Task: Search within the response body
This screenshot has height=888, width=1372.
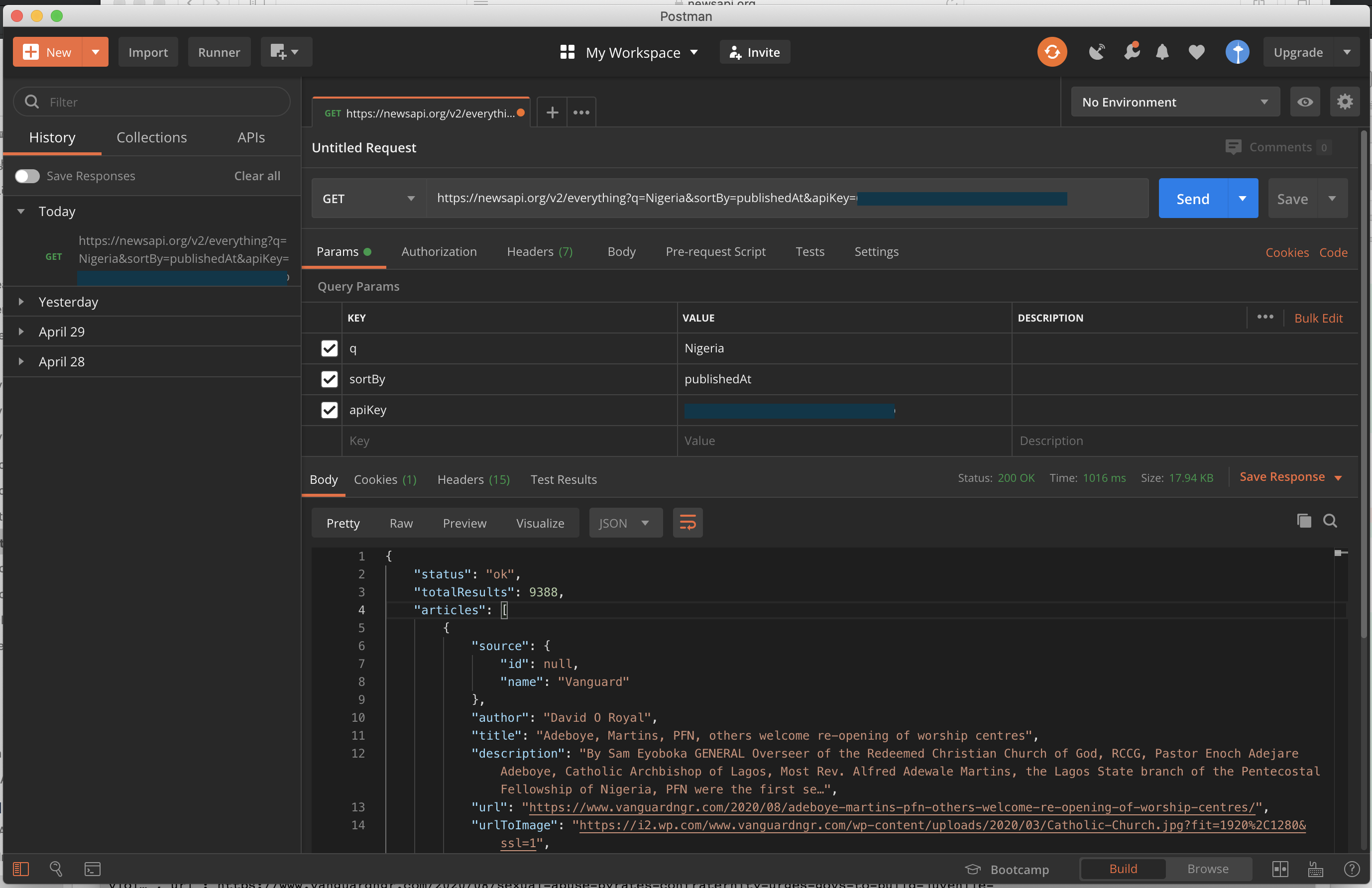Action: coord(1330,521)
